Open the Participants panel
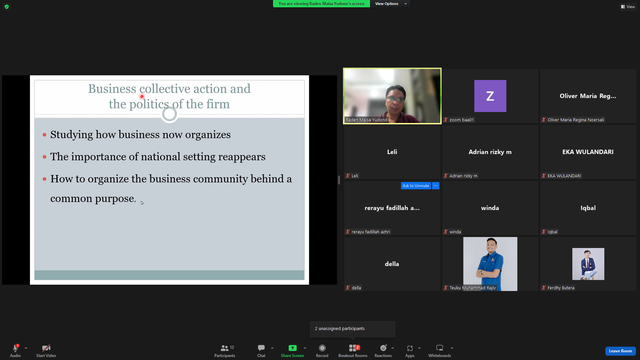The image size is (640, 360). [225, 350]
